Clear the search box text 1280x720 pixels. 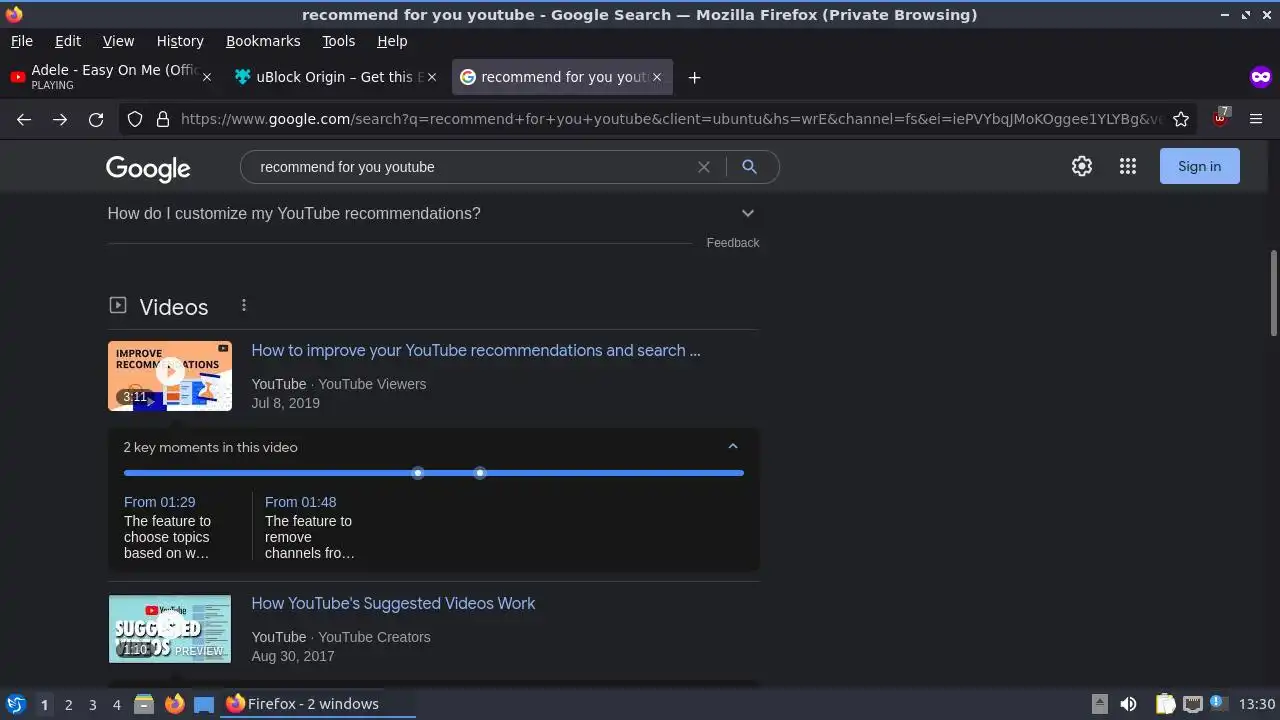pyautogui.click(x=704, y=167)
